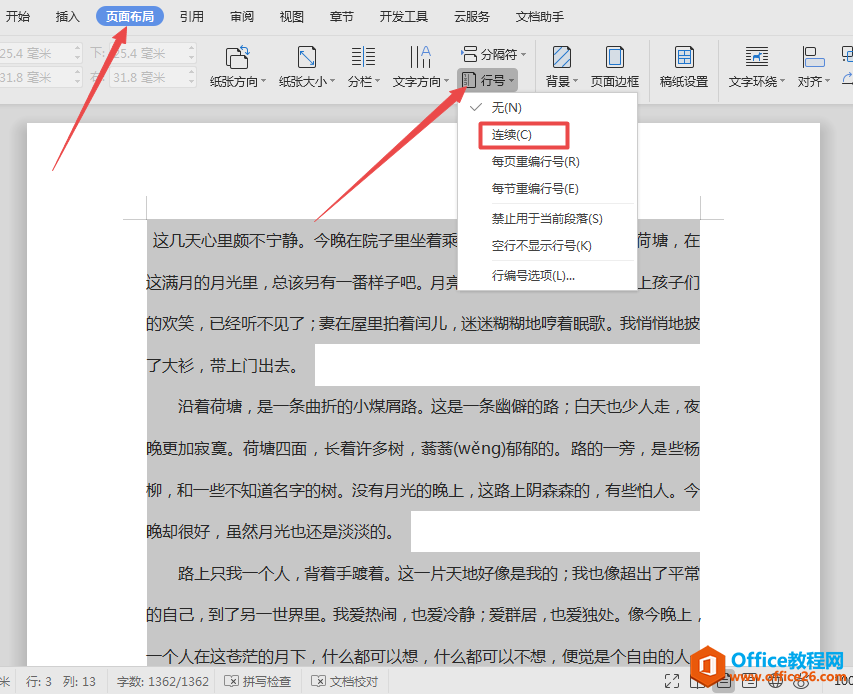Click the 页面边框 page border icon
Image resolution: width=853 pixels, height=694 pixels.
pos(615,57)
